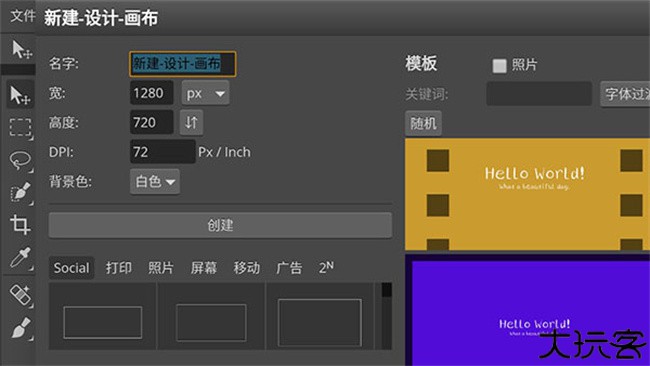This screenshot has height=366, width=650.
Task: Switch to the 2ᴺ tab
Action: [x=326, y=268]
